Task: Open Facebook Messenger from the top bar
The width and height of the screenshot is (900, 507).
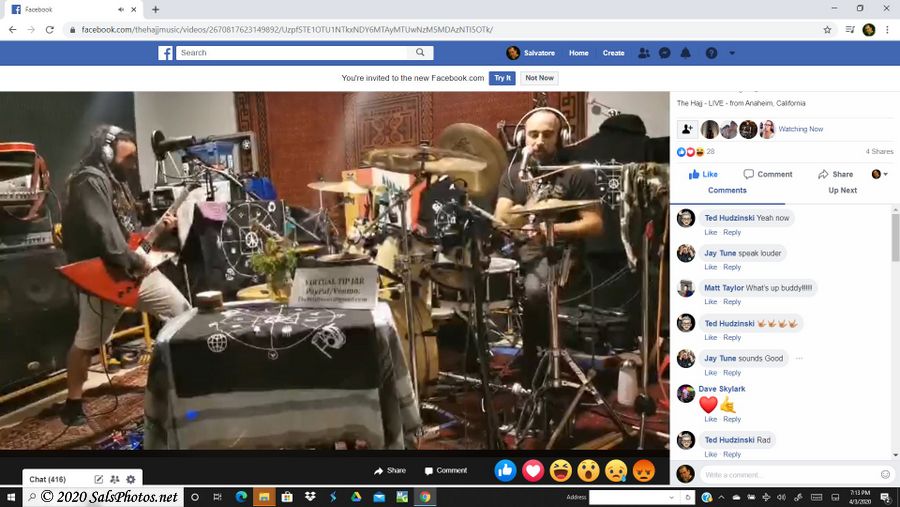Action: pos(664,53)
